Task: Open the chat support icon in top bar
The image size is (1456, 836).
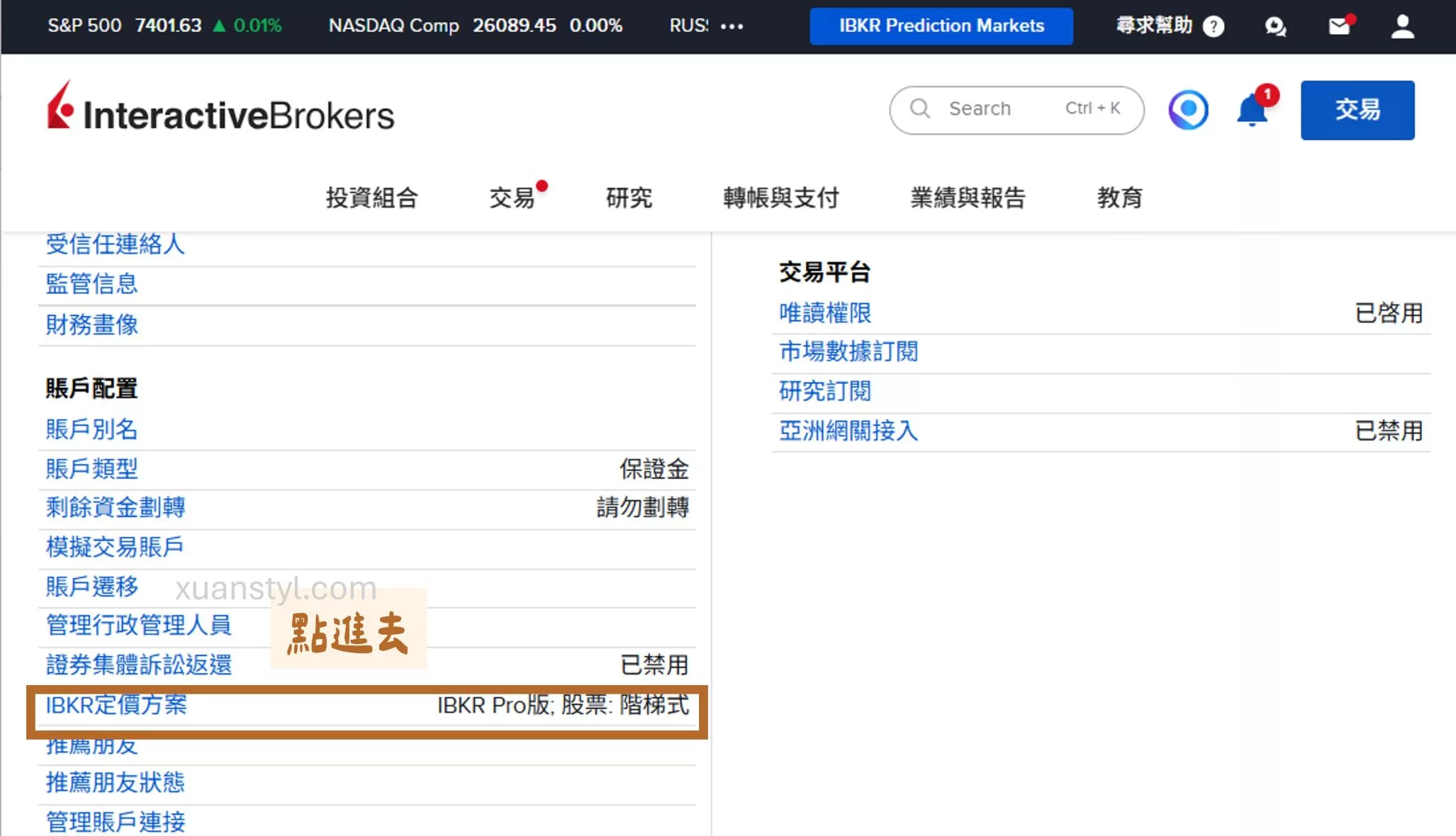Action: (1275, 27)
